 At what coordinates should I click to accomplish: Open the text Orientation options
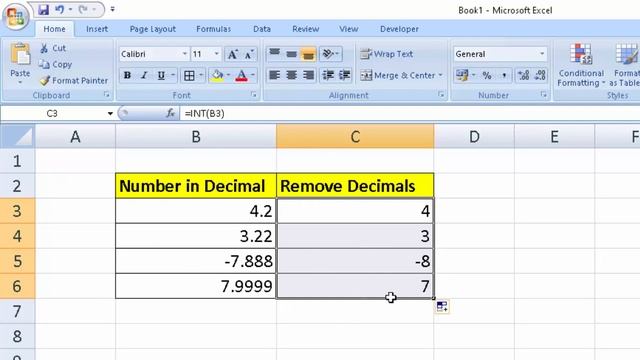click(x=330, y=53)
